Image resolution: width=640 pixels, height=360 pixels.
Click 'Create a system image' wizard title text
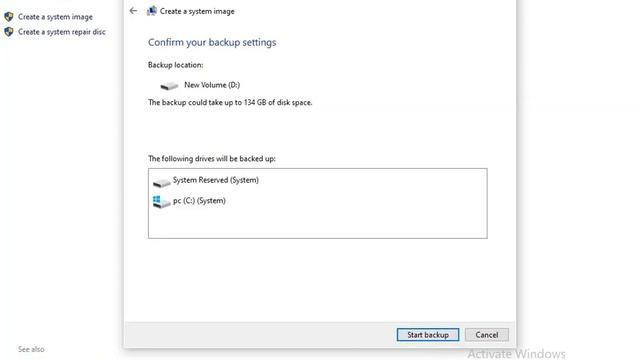point(197,11)
